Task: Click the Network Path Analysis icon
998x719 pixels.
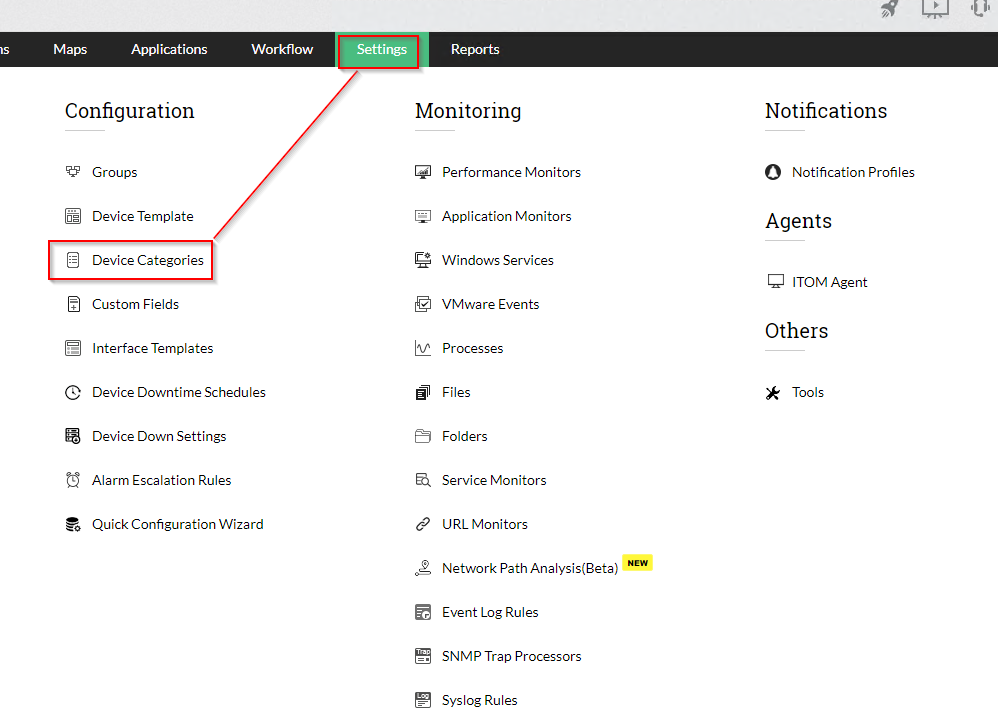Action: pos(423,568)
